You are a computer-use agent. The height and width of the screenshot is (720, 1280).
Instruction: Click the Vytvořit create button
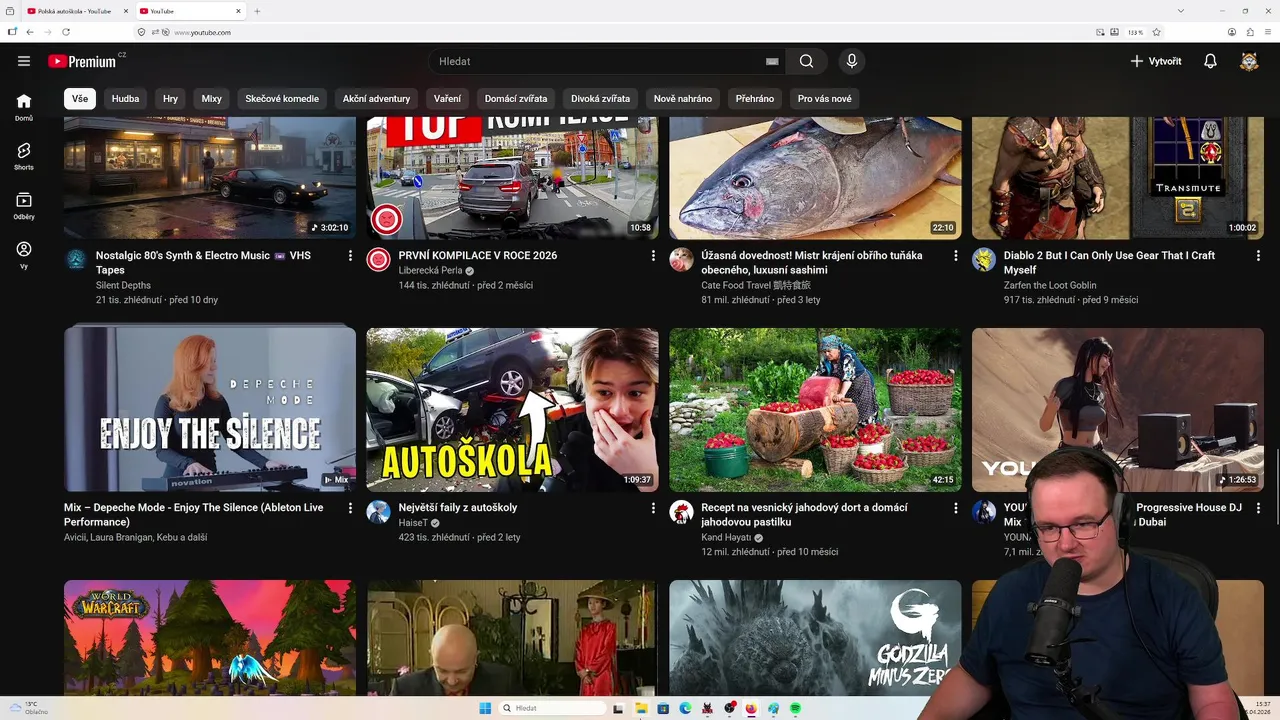tap(1155, 61)
